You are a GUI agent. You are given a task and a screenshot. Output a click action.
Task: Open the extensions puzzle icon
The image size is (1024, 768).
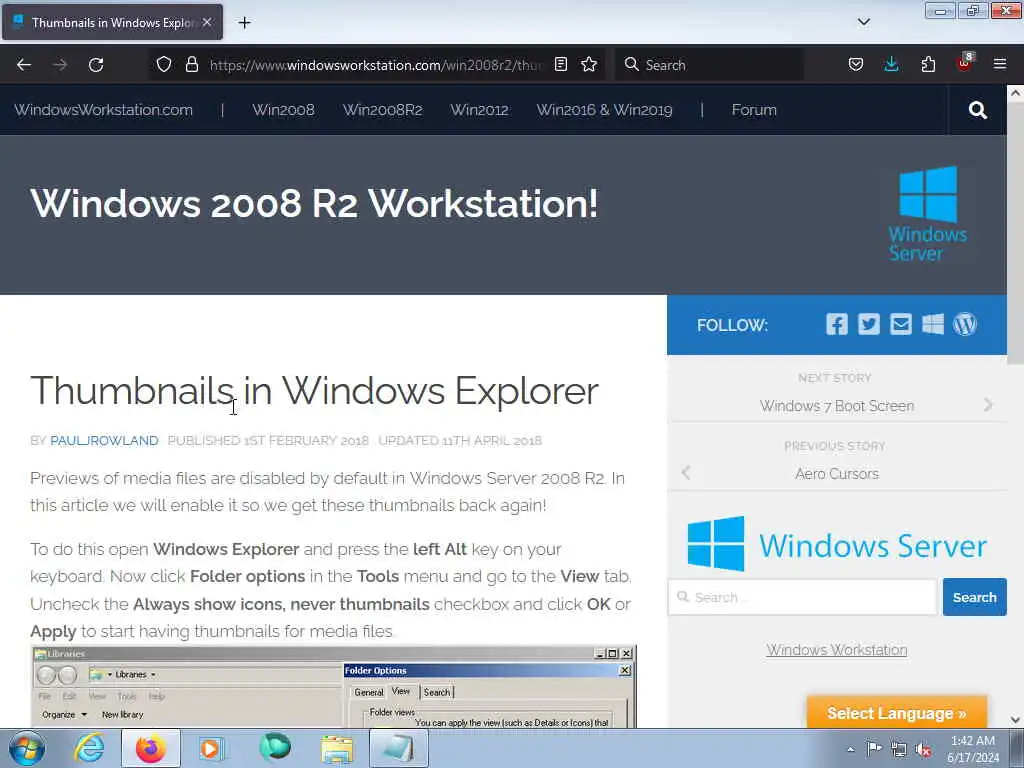point(928,64)
